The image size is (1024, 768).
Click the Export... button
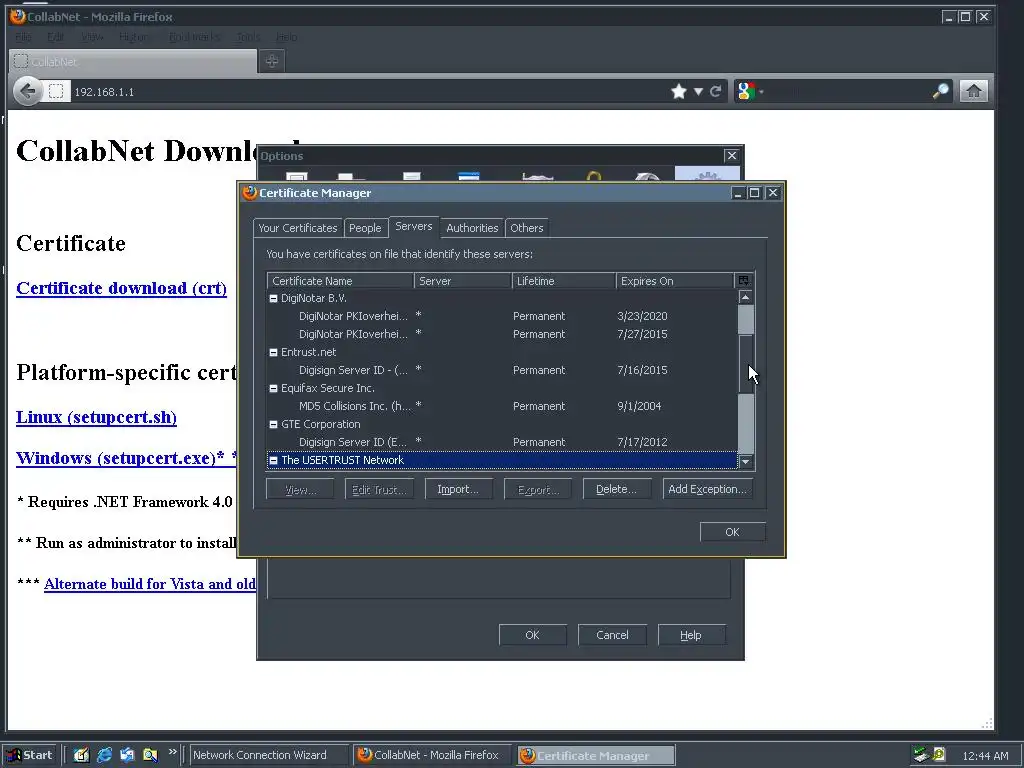pyautogui.click(x=537, y=489)
